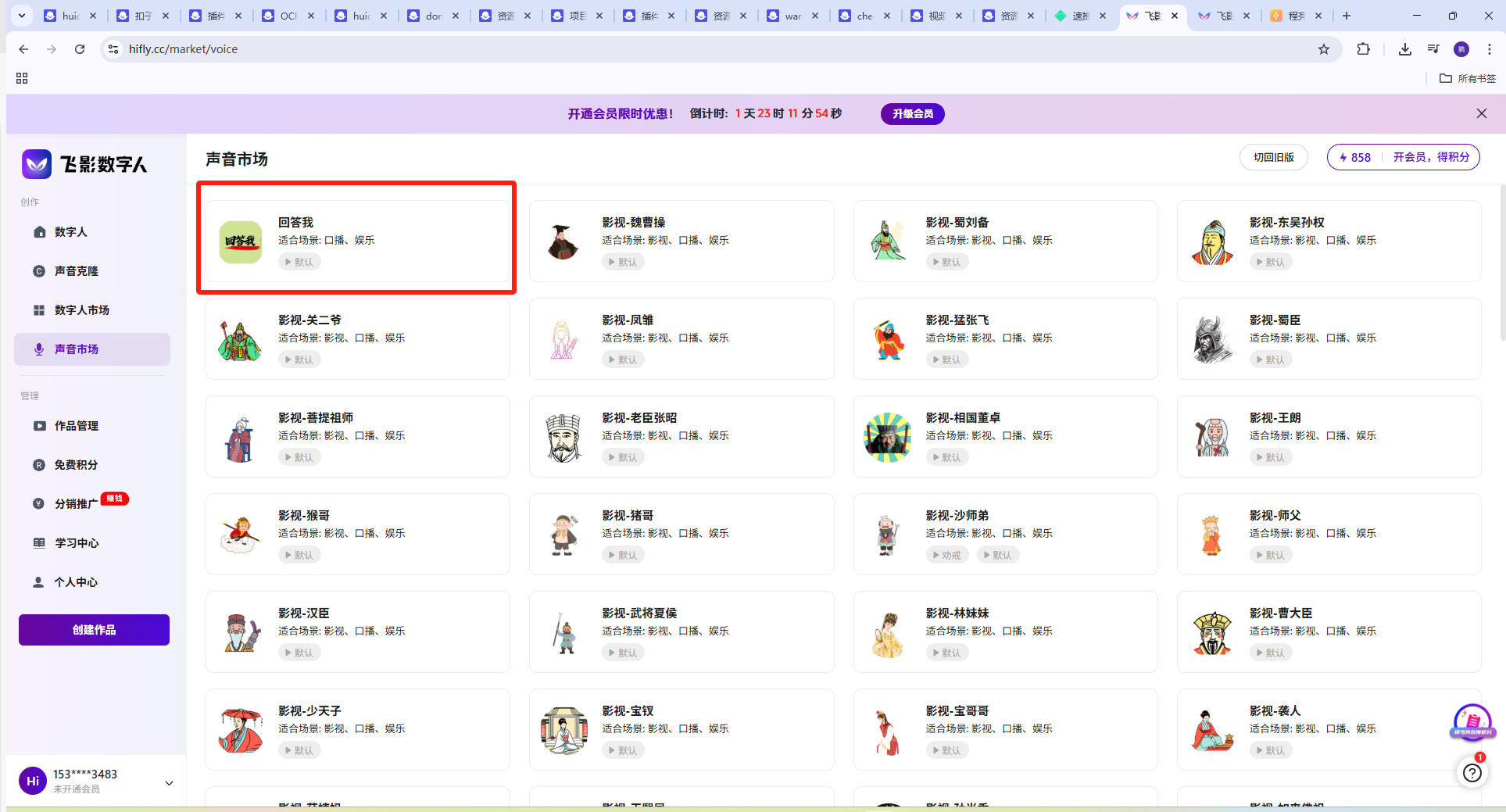
Task: Expand the account menu chevron beside 153****3483
Action: click(x=169, y=782)
